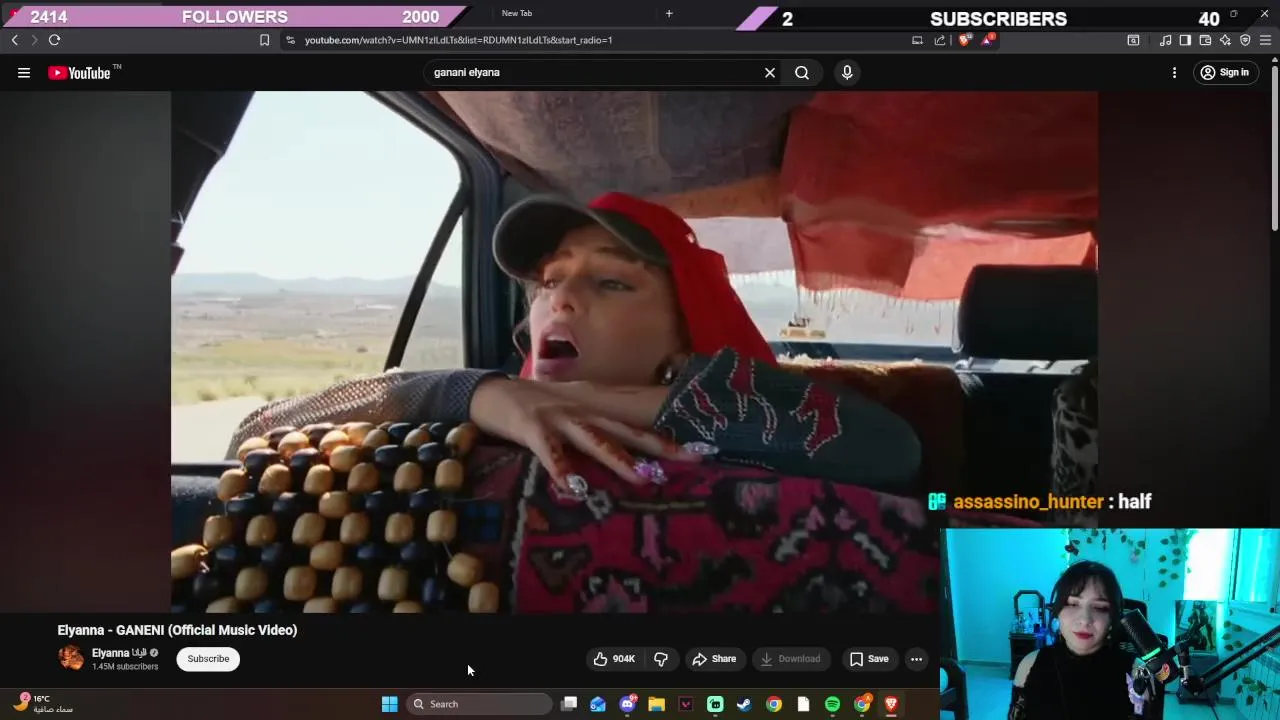The width and height of the screenshot is (1280, 720).
Task: Open Brave VPN shield icon
Action: click(1245, 40)
